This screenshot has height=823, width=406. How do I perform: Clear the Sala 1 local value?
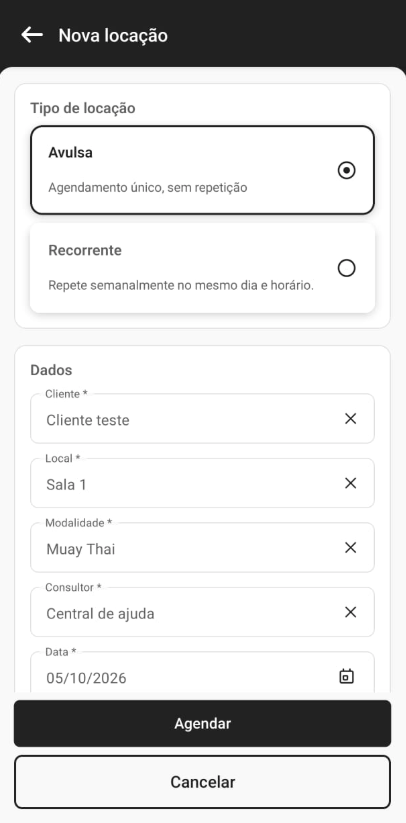tap(350, 483)
